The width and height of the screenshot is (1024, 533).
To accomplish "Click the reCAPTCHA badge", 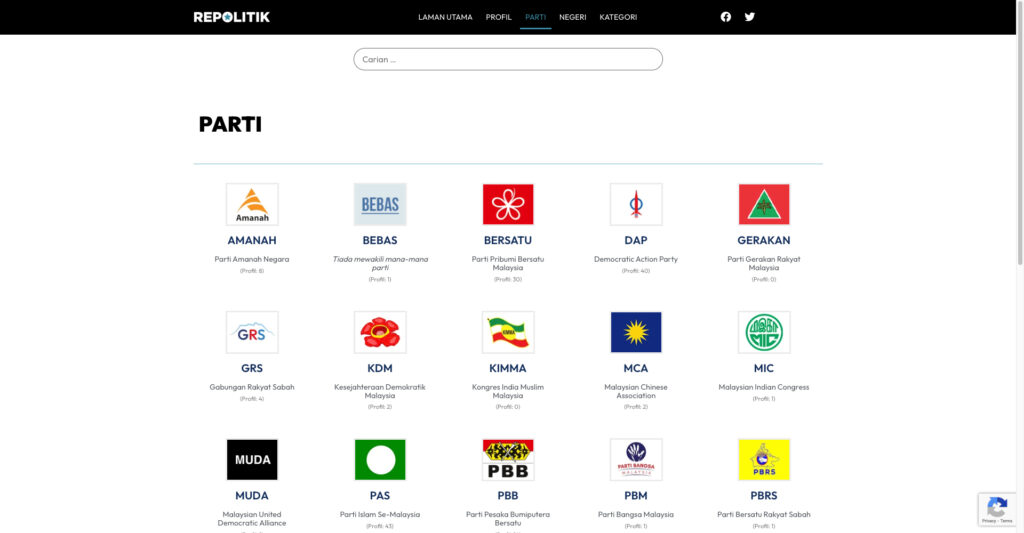I will click(997, 509).
